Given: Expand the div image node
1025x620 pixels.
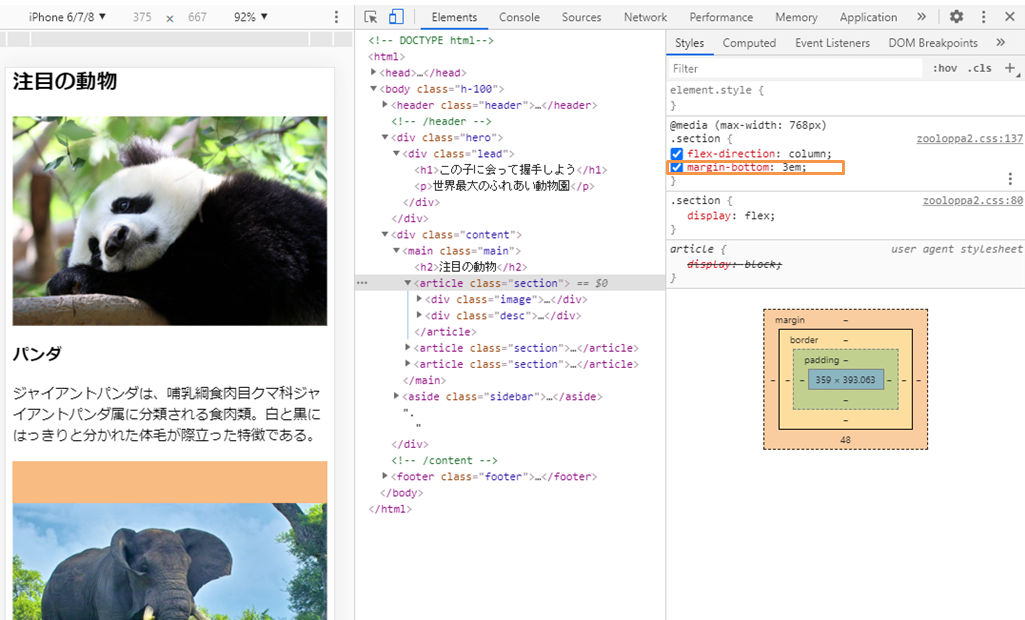Looking at the screenshot, I should [419, 299].
